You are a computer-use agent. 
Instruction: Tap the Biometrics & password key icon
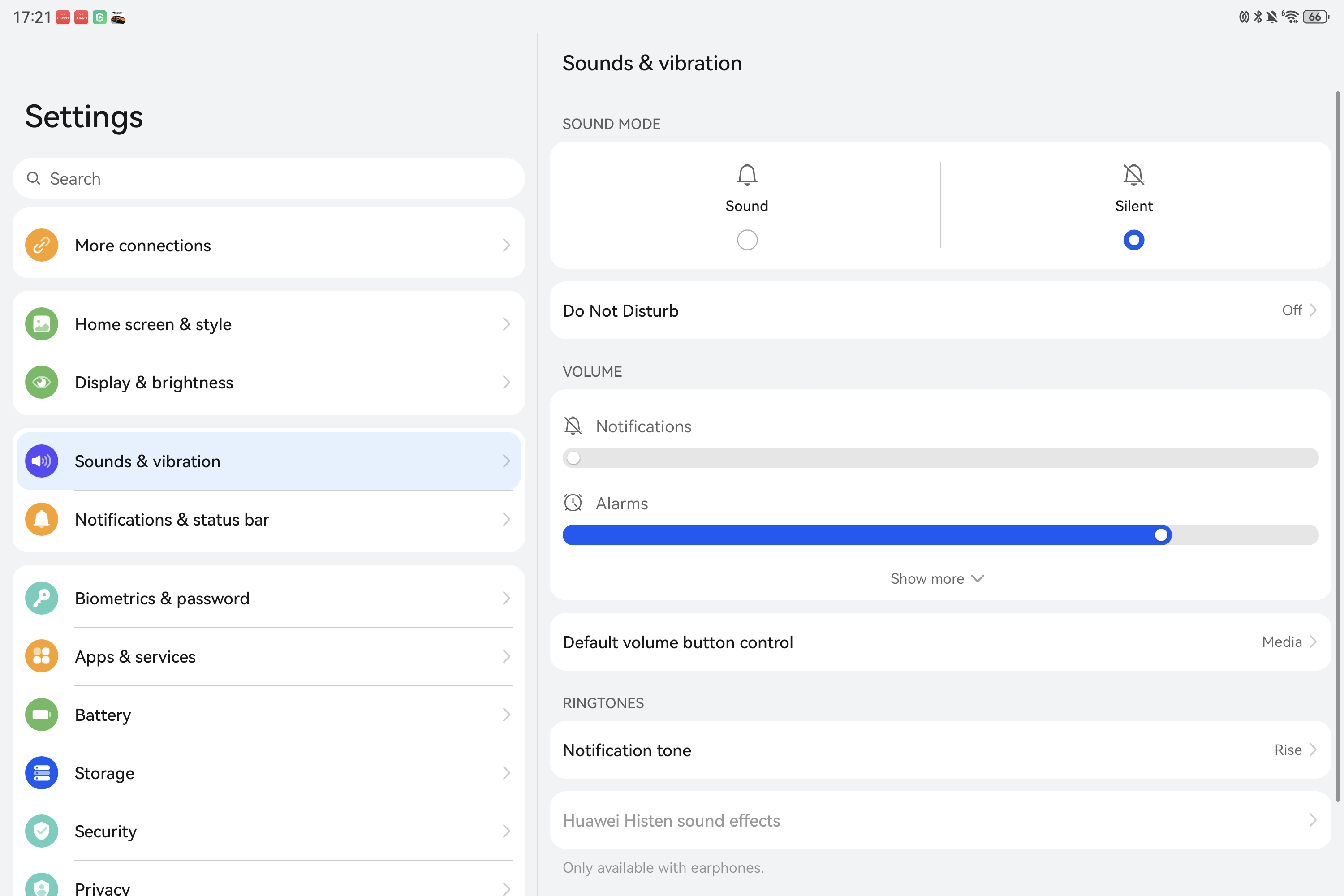pos(41,598)
